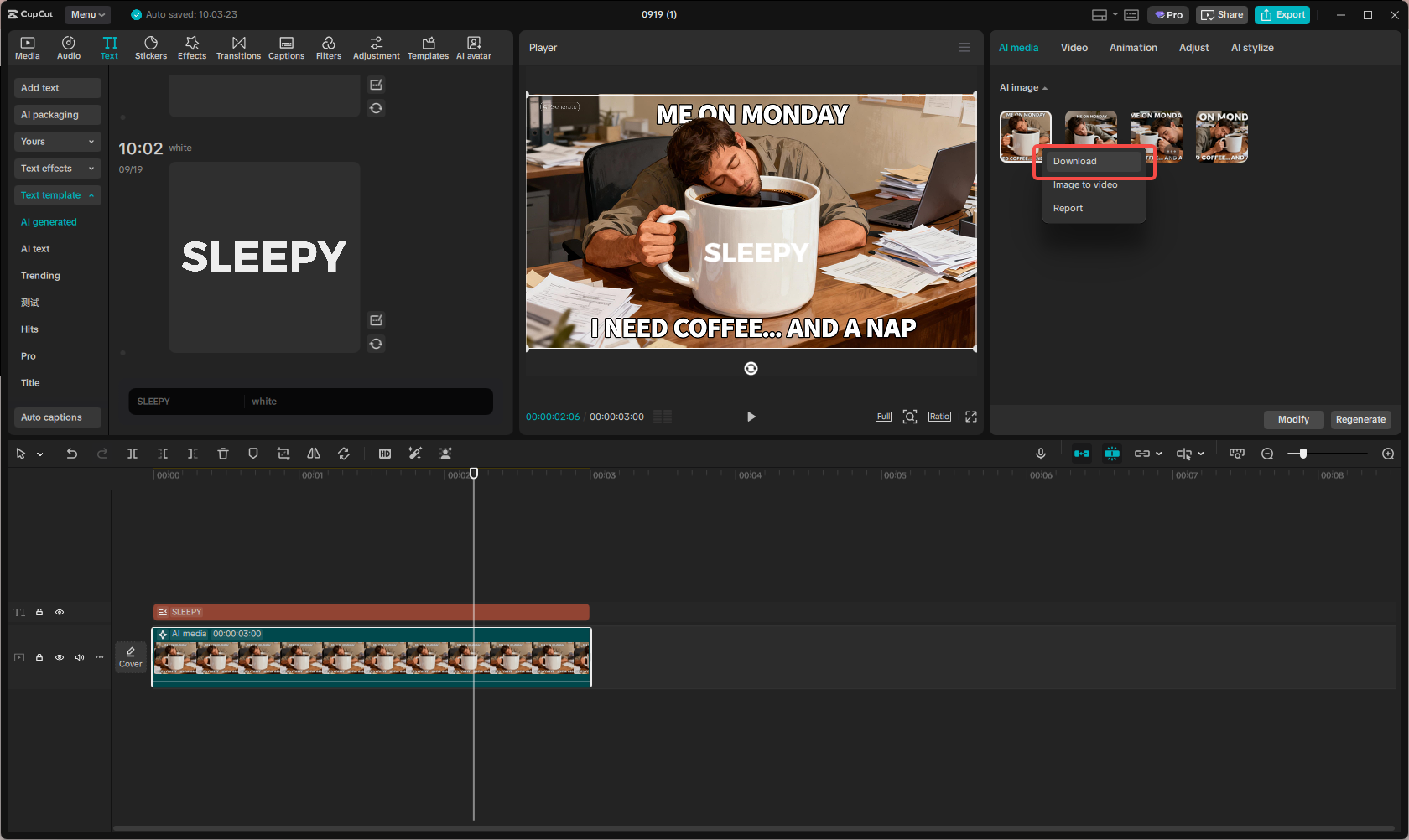This screenshot has height=840, width=1409.
Task: Select the Transitions tool
Action: (x=238, y=46)
